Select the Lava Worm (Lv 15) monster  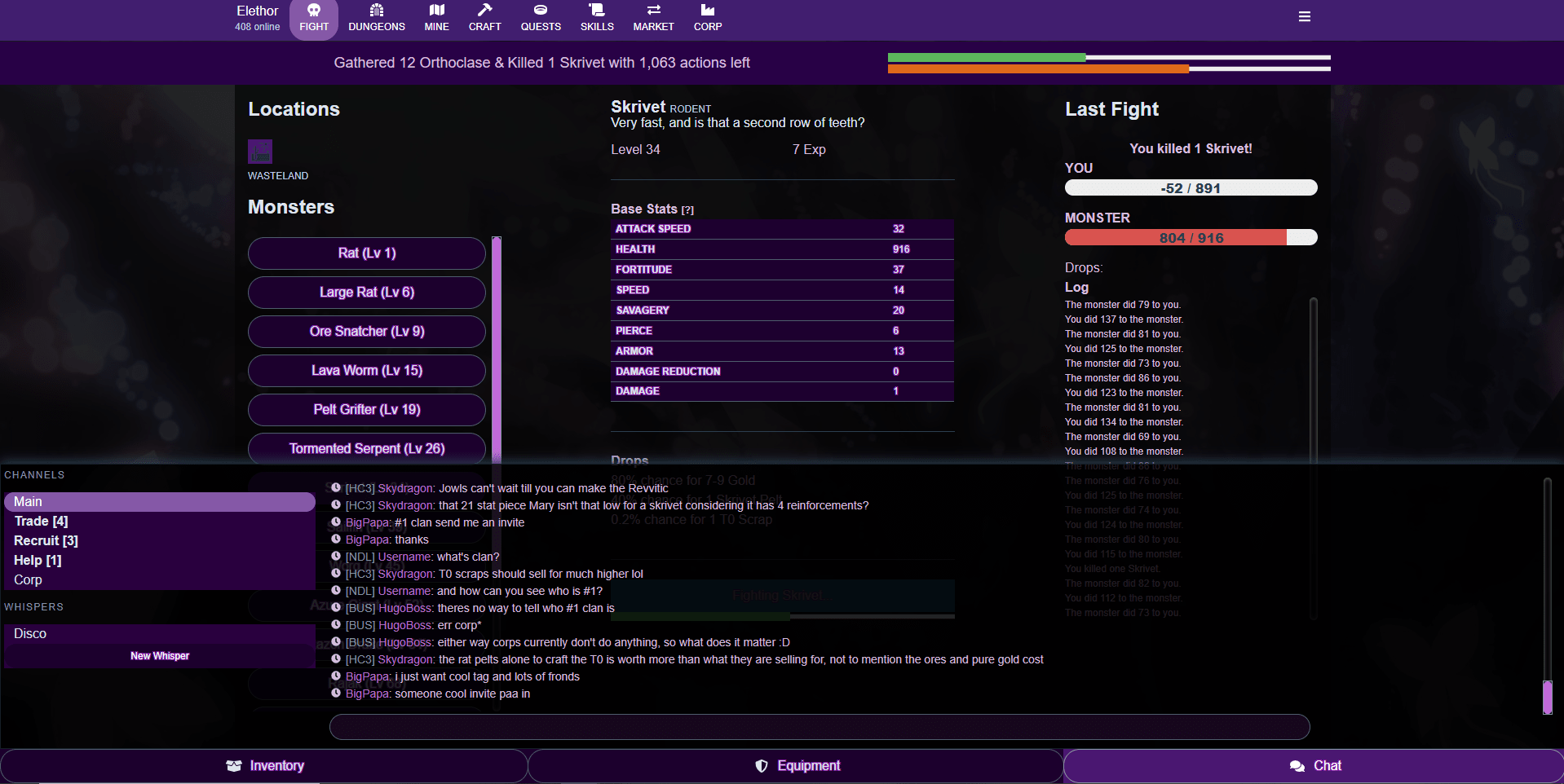click(x=367, y=371)
